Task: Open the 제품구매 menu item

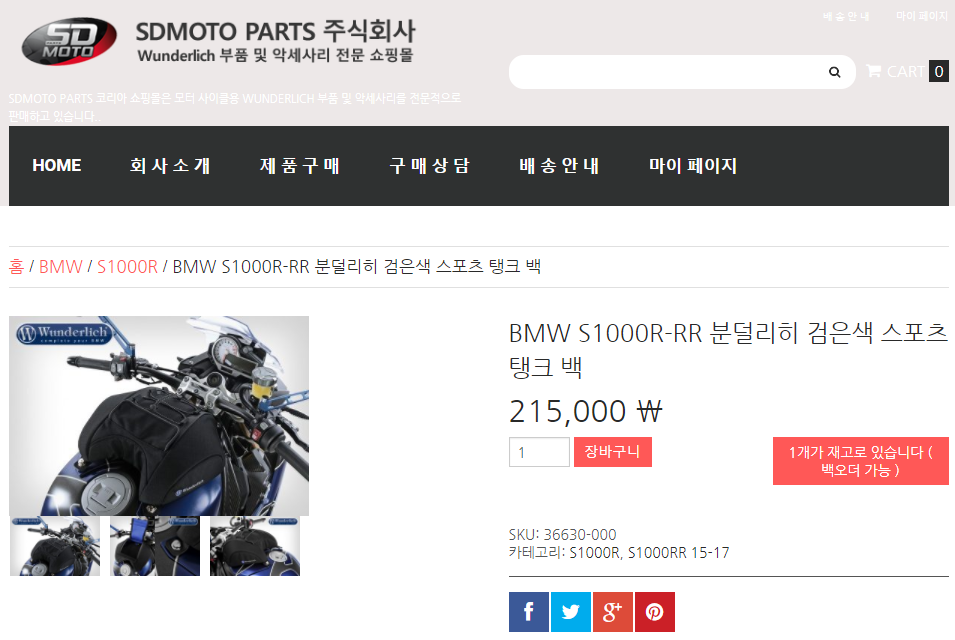Action: pos(300,166)
